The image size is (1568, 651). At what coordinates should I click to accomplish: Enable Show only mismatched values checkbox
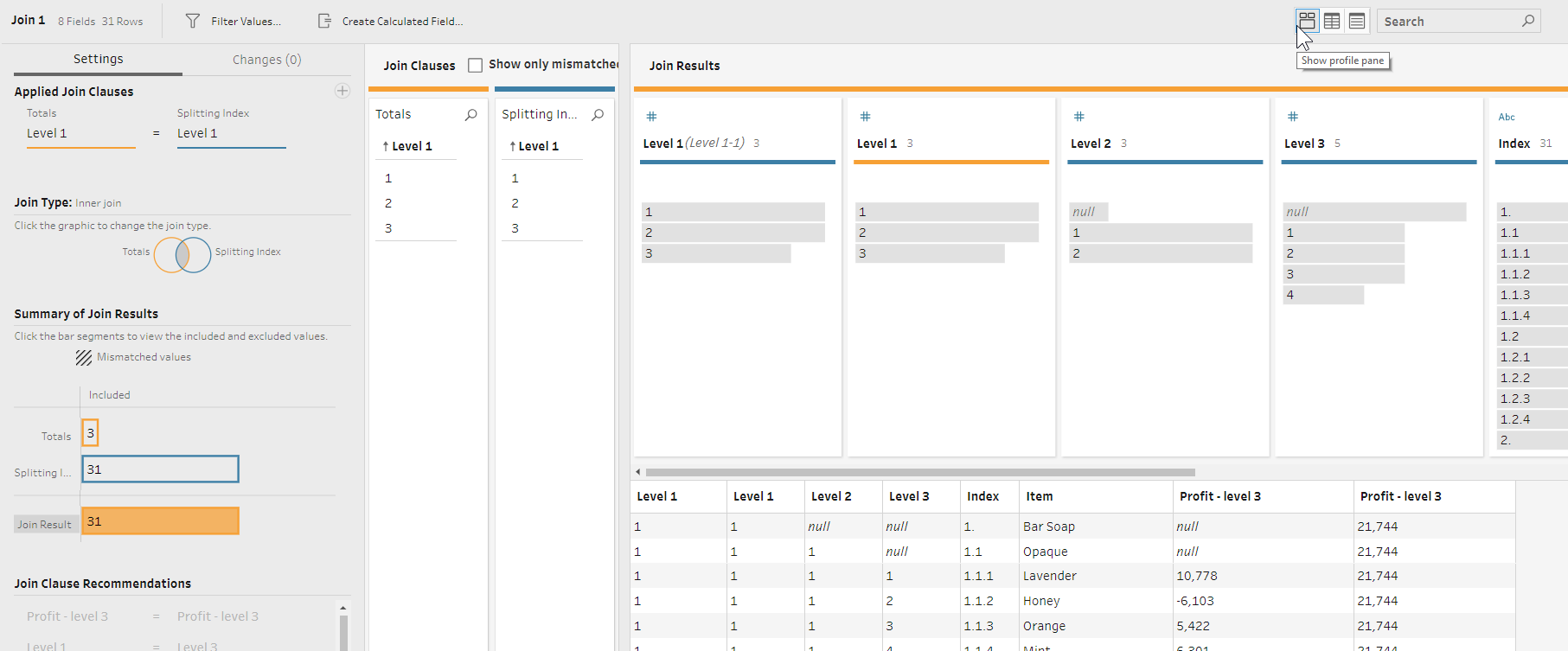[475, 65]
